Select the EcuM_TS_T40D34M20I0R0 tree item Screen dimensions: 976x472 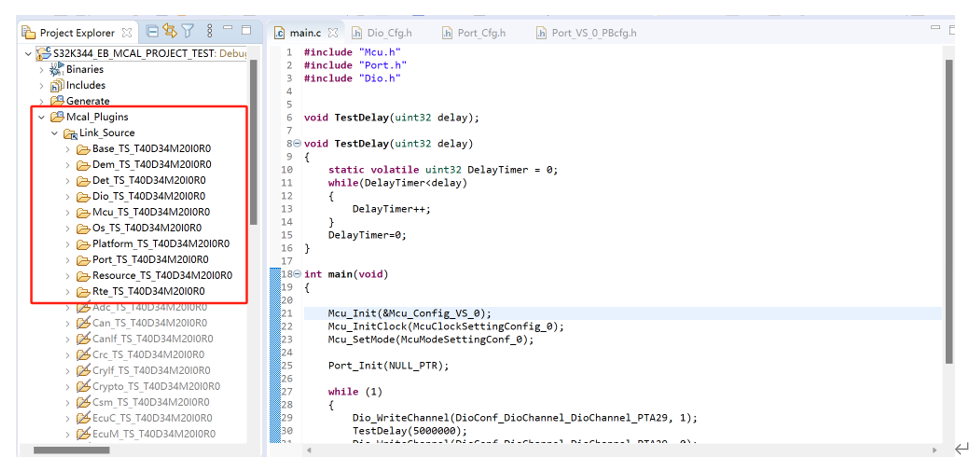click(x=154, y=434)
